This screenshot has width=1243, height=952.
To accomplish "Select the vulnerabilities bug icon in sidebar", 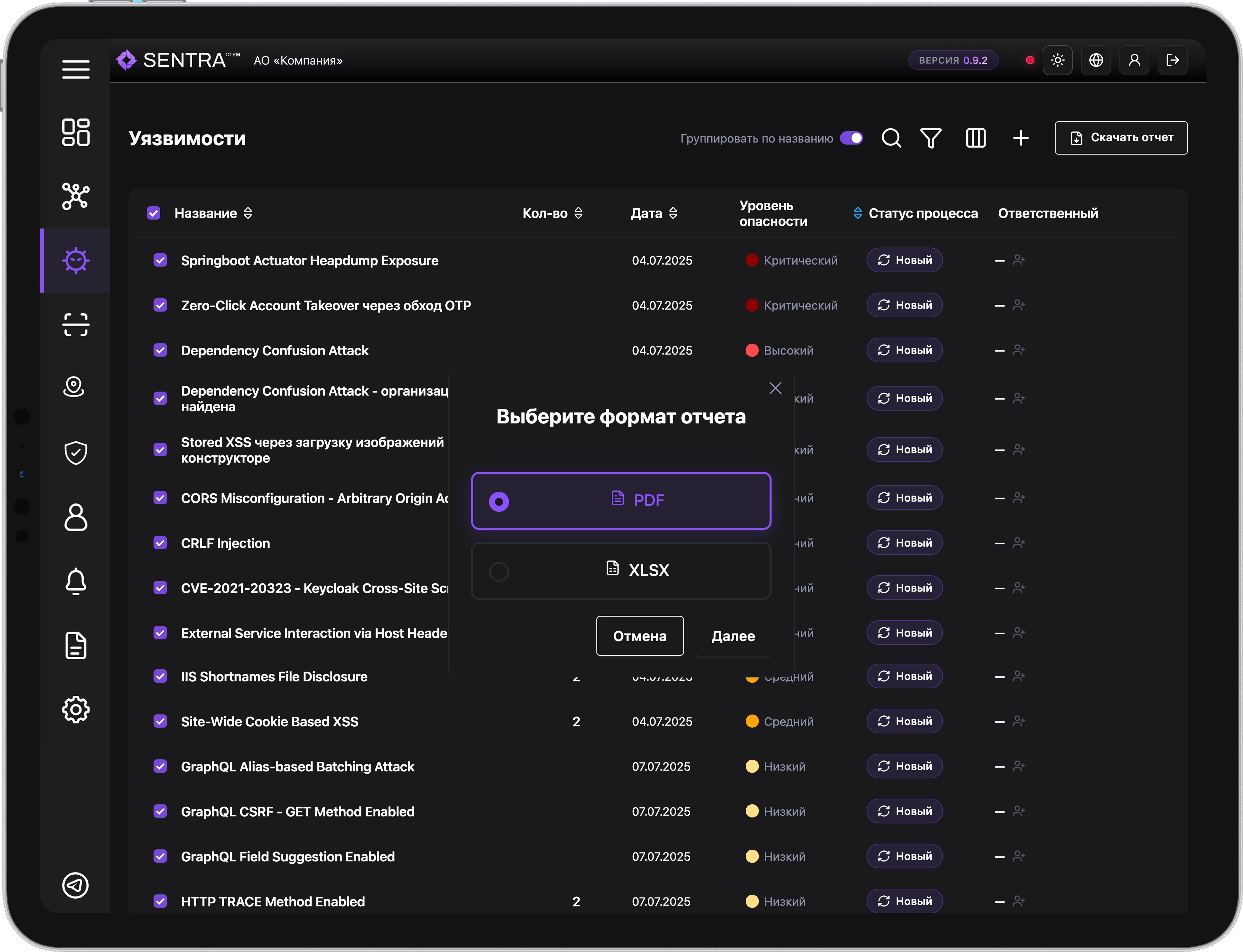I will 76,261.
